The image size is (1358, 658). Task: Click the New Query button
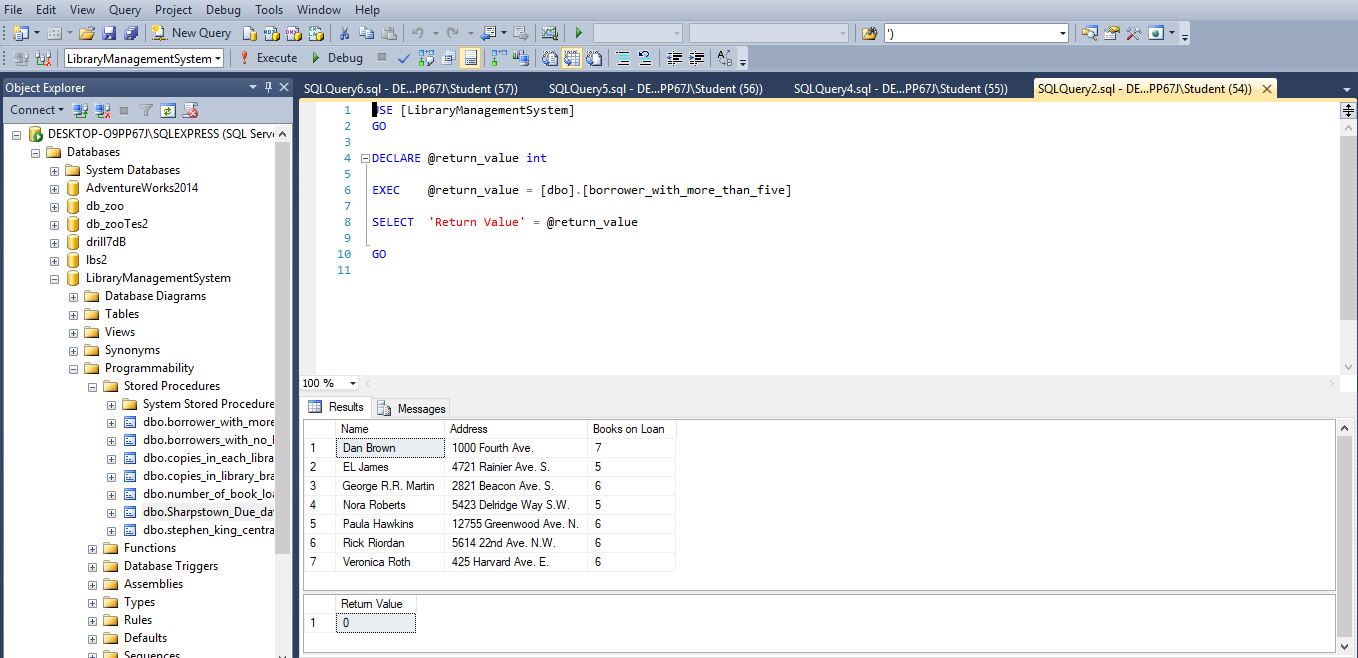190,33
